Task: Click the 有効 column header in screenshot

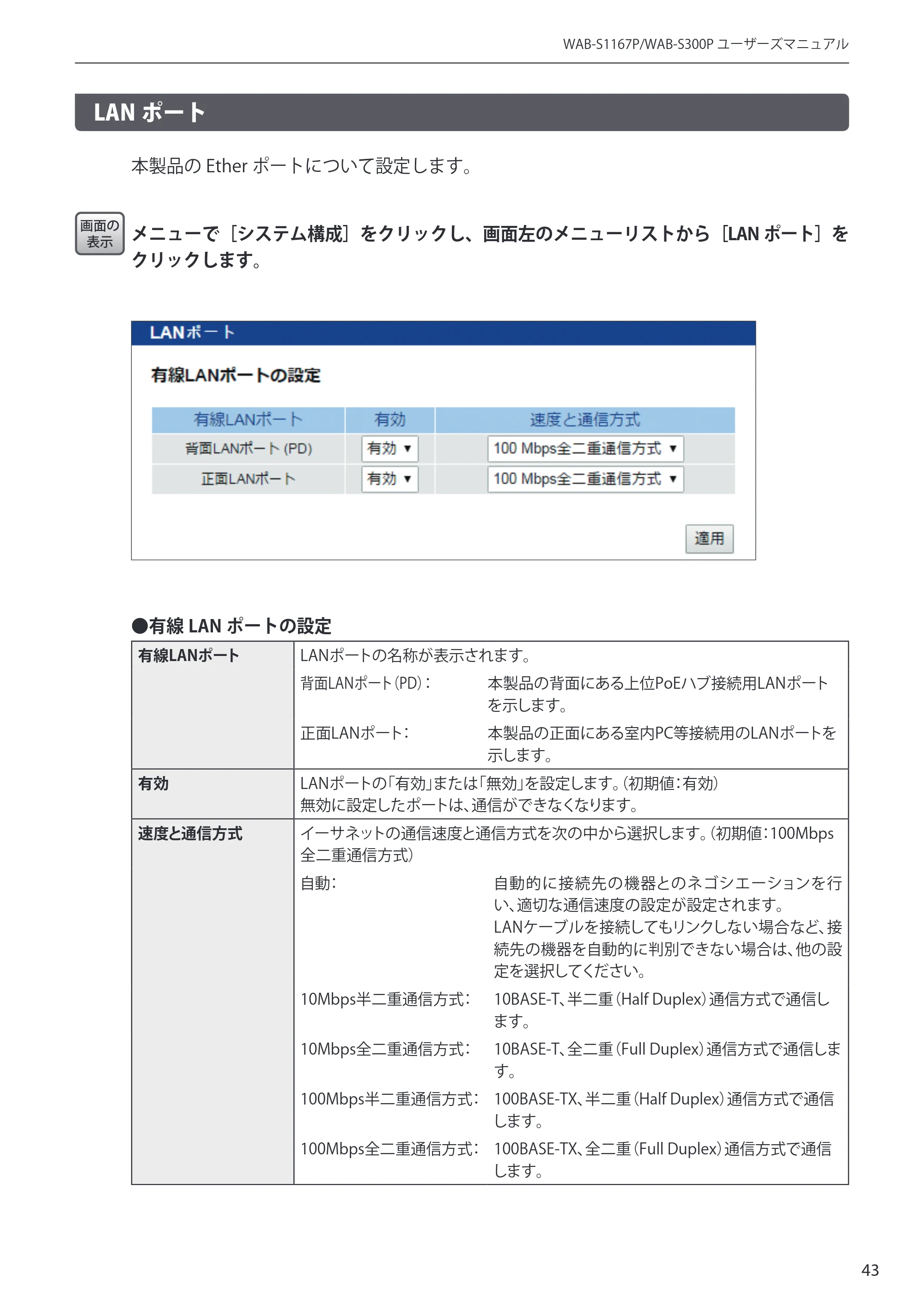Action: pos(389,420)
